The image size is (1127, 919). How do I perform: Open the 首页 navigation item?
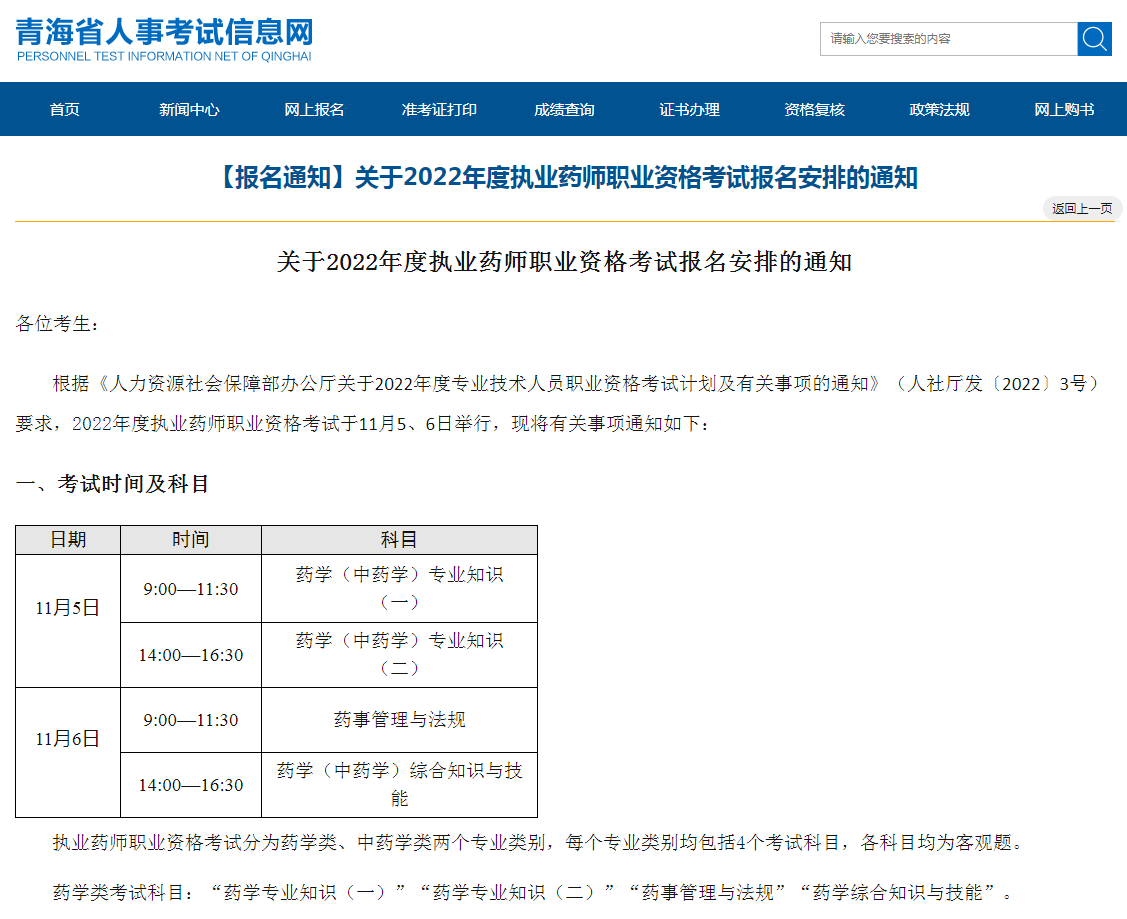coord(65,110)
